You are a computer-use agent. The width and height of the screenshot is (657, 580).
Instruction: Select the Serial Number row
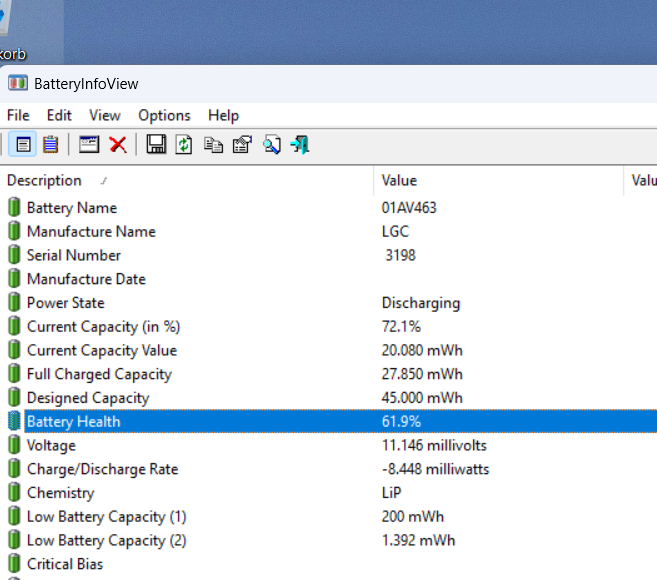(328, 255)
